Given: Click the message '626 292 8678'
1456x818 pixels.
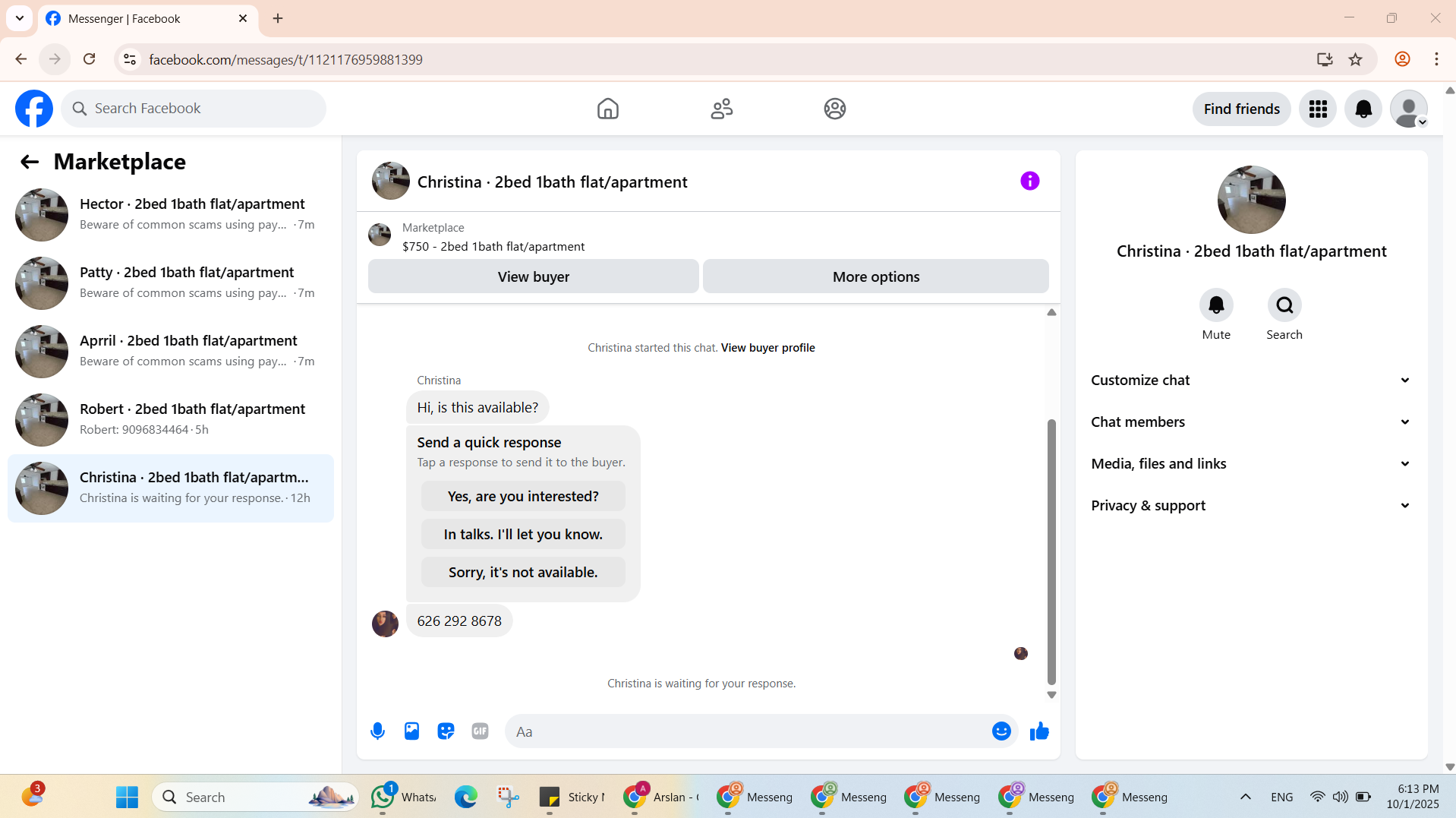Looking at the screenshot, I should pyautogui.click(x=459, y=621).
